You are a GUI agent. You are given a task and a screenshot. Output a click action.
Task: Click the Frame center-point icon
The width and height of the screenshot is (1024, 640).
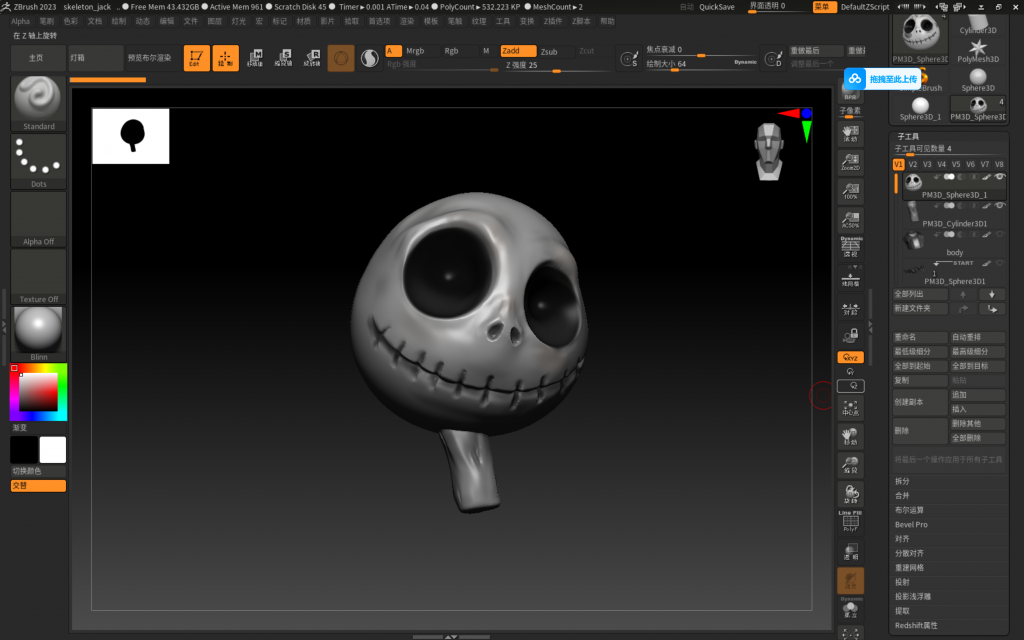[x=850, y=408]
